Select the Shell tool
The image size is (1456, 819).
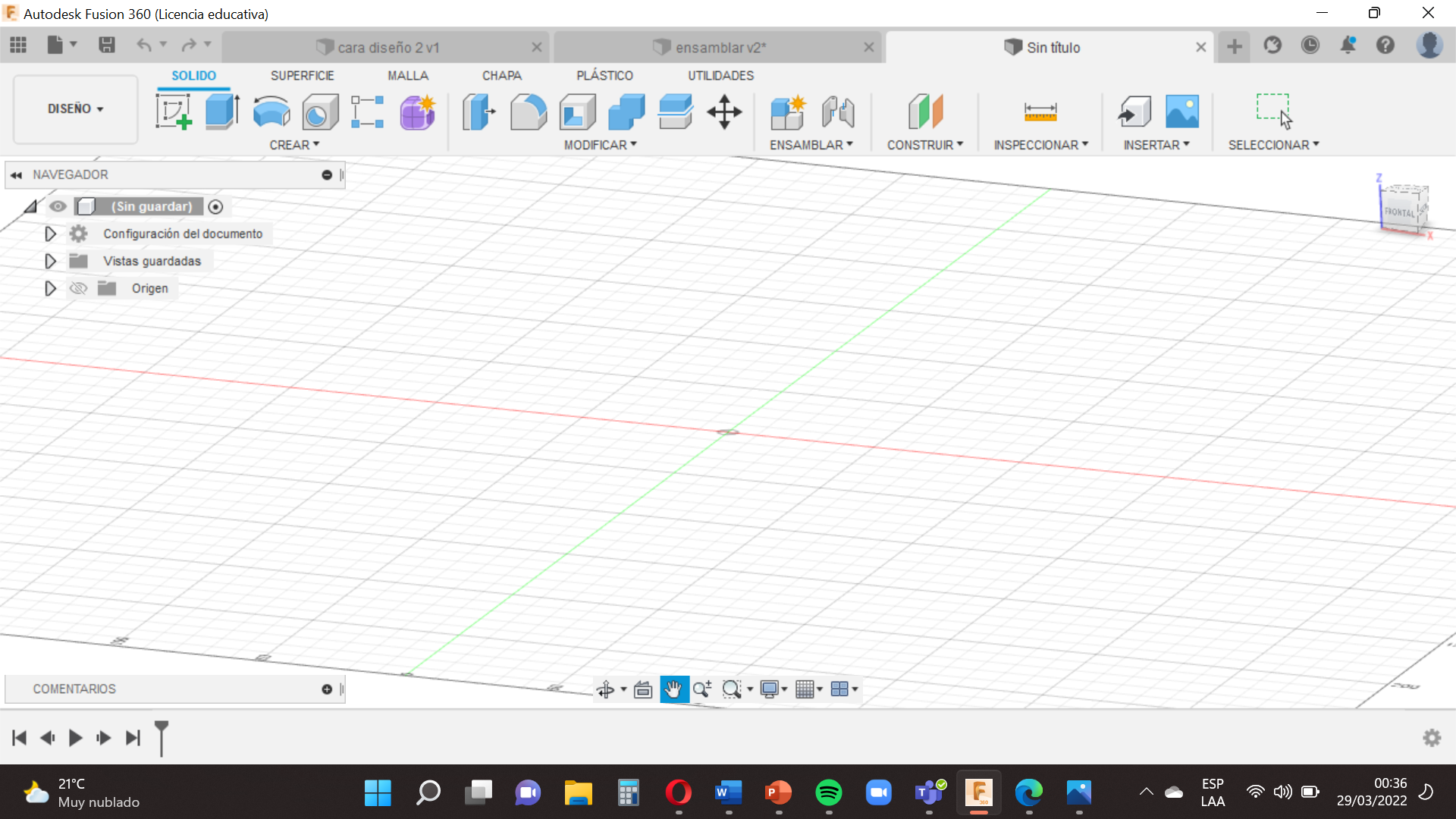(578, 112)
